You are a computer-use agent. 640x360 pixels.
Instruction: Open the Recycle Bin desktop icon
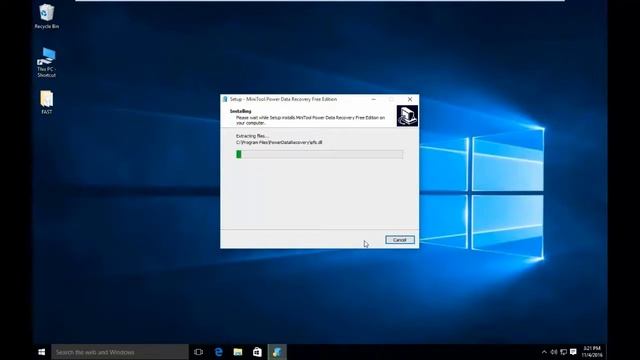[47, 17]
